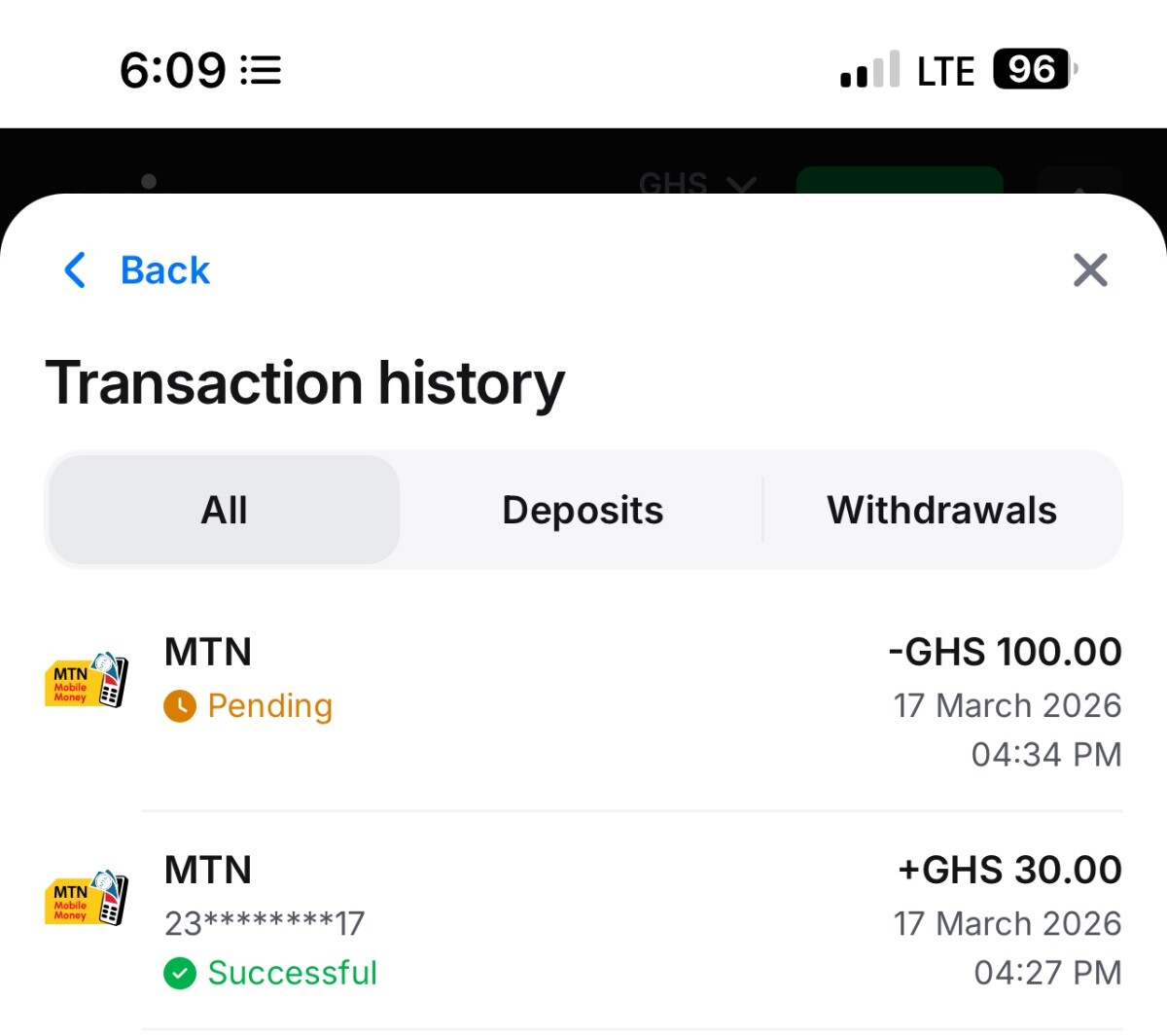The image size is (1167, 1036).
Task: Switch to the Deposits tab
Action: point(583,510)
